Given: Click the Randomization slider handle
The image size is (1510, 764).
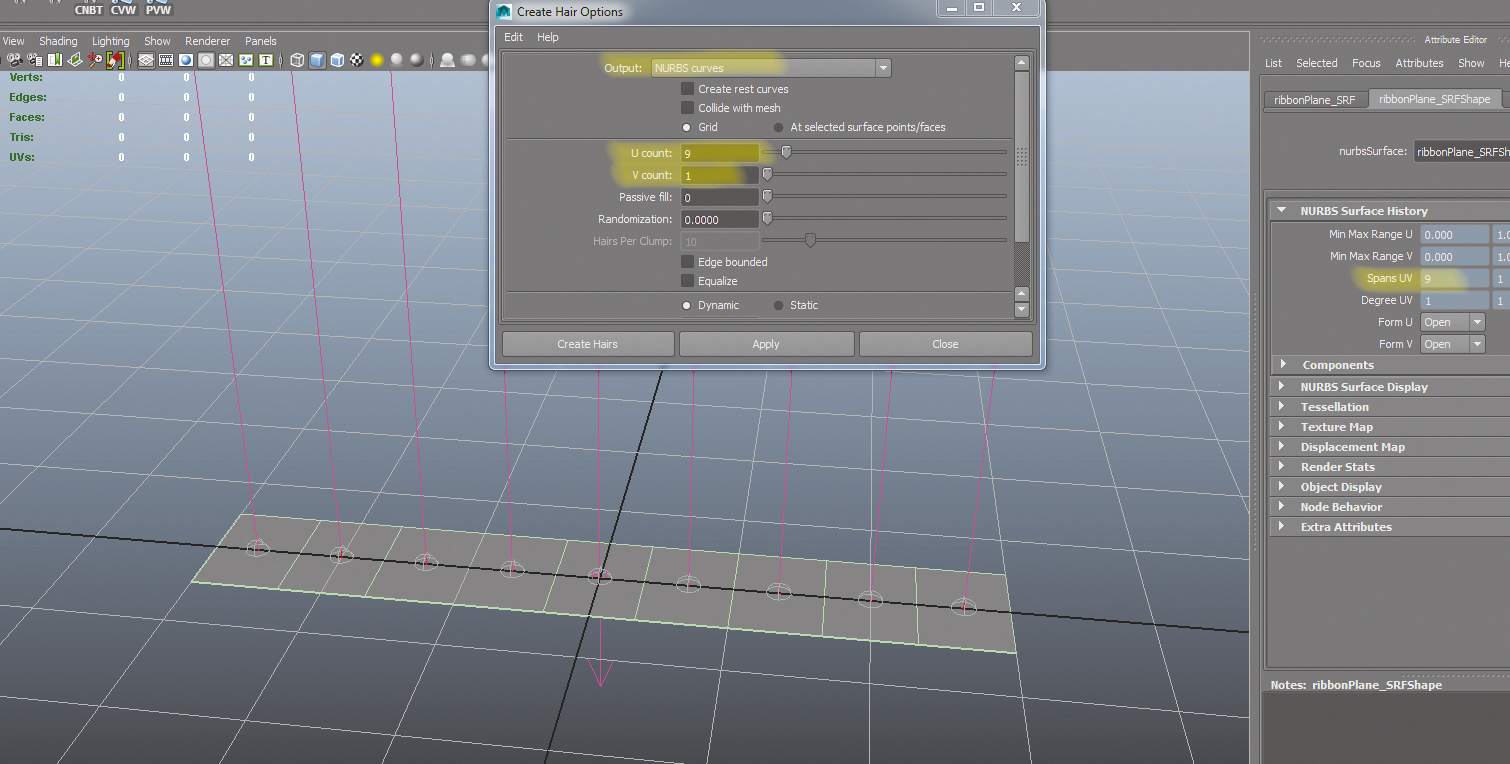Looking at the screenshot, I should point(767,218).
